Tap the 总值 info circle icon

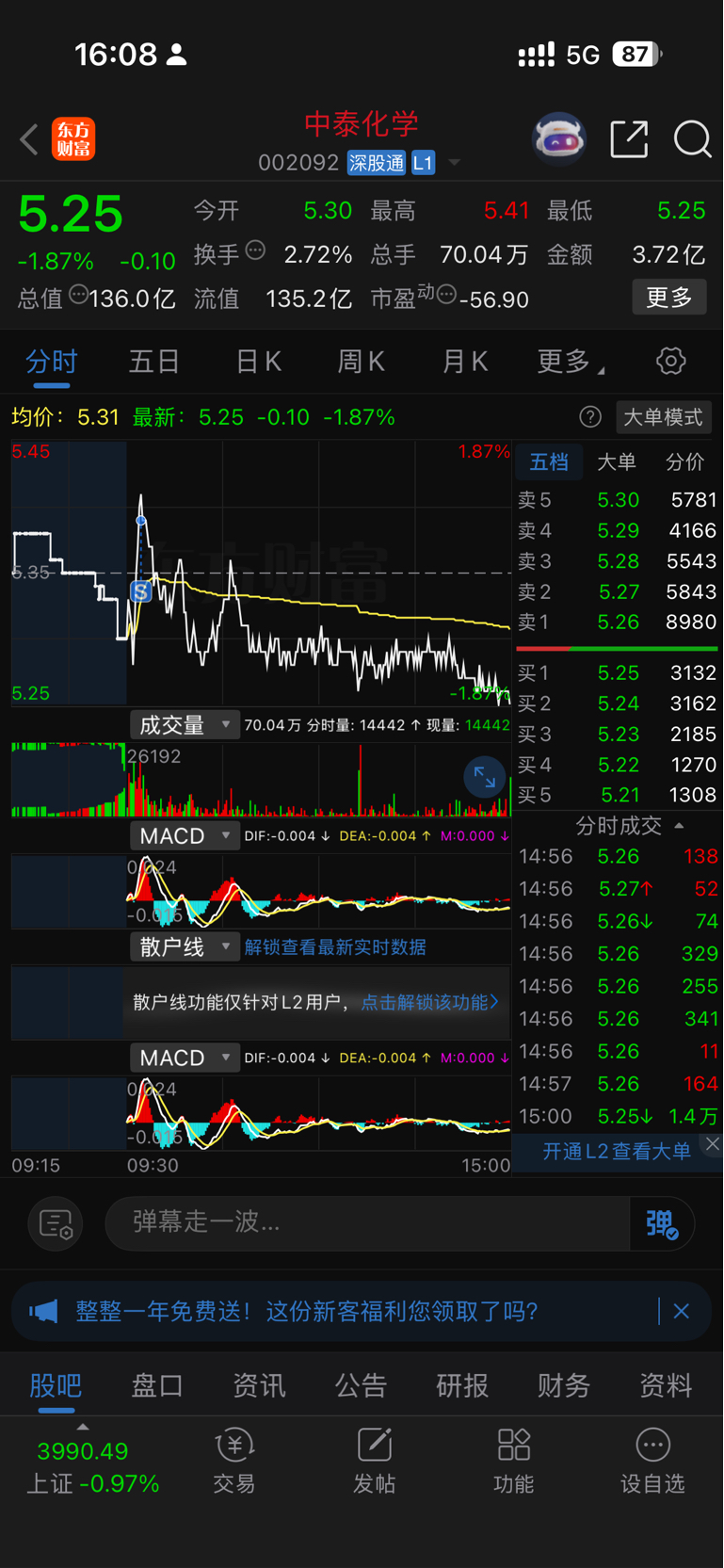[79, 295]
